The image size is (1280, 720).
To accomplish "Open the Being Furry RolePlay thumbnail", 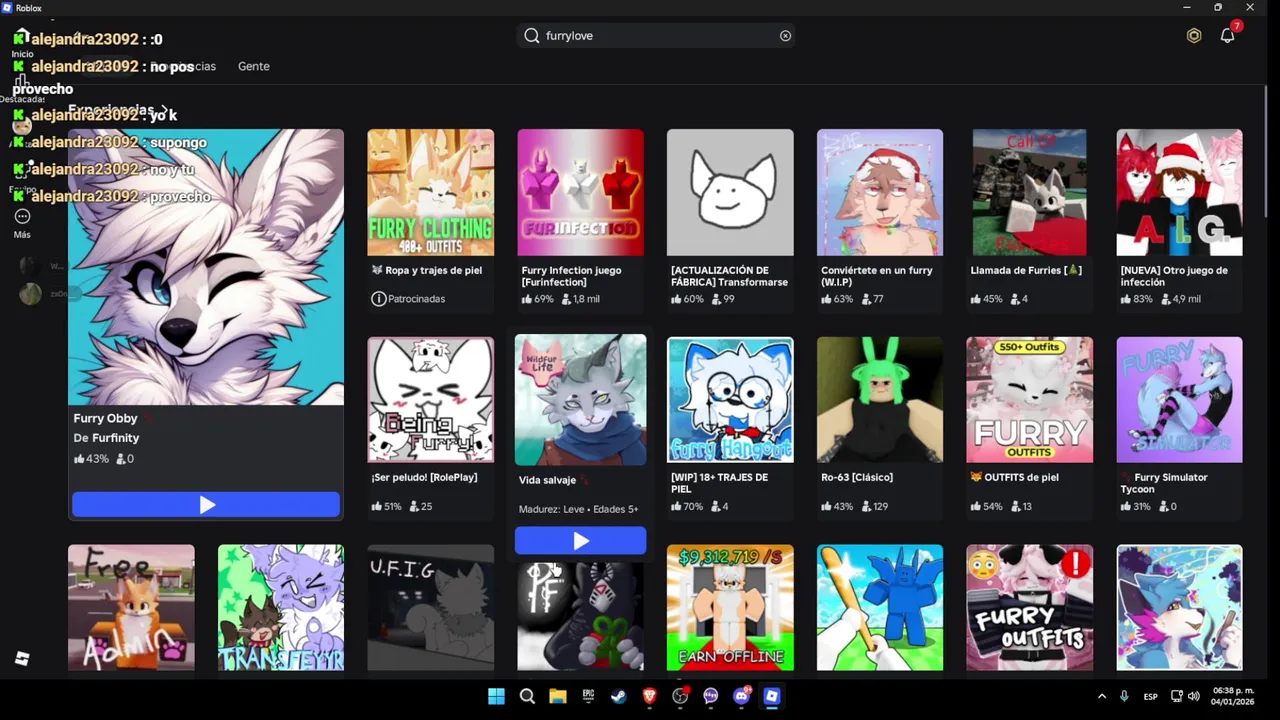I will pos(431,400).
